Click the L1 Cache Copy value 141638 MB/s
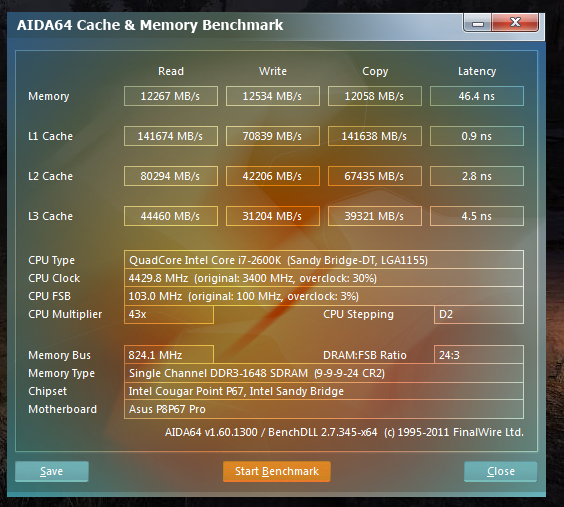The height and width of the screenshot is (507, 564). click(375, 136)
